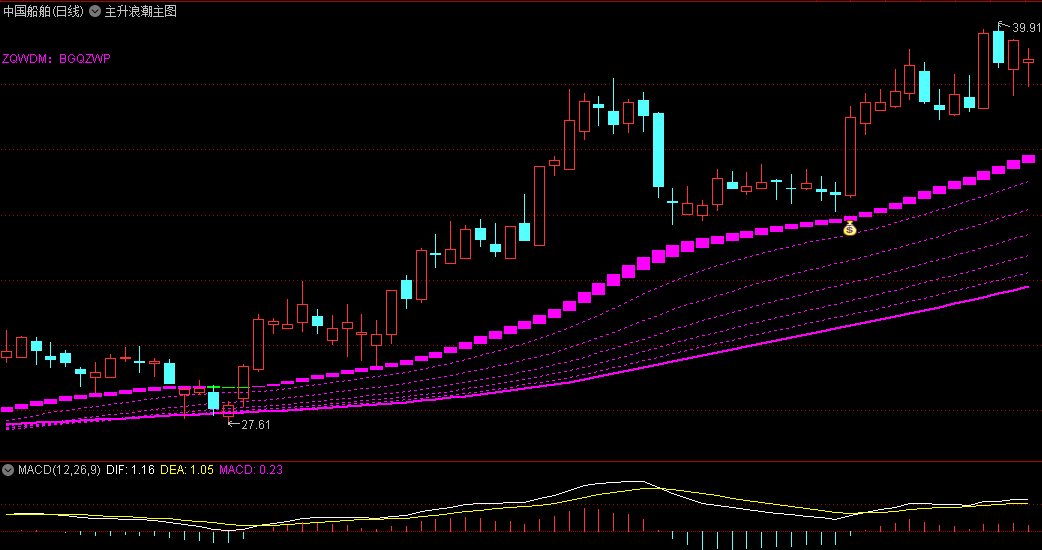Click the 中国船舶(日线) chart title
1042x550 pixels.
[x=44, y=11]
